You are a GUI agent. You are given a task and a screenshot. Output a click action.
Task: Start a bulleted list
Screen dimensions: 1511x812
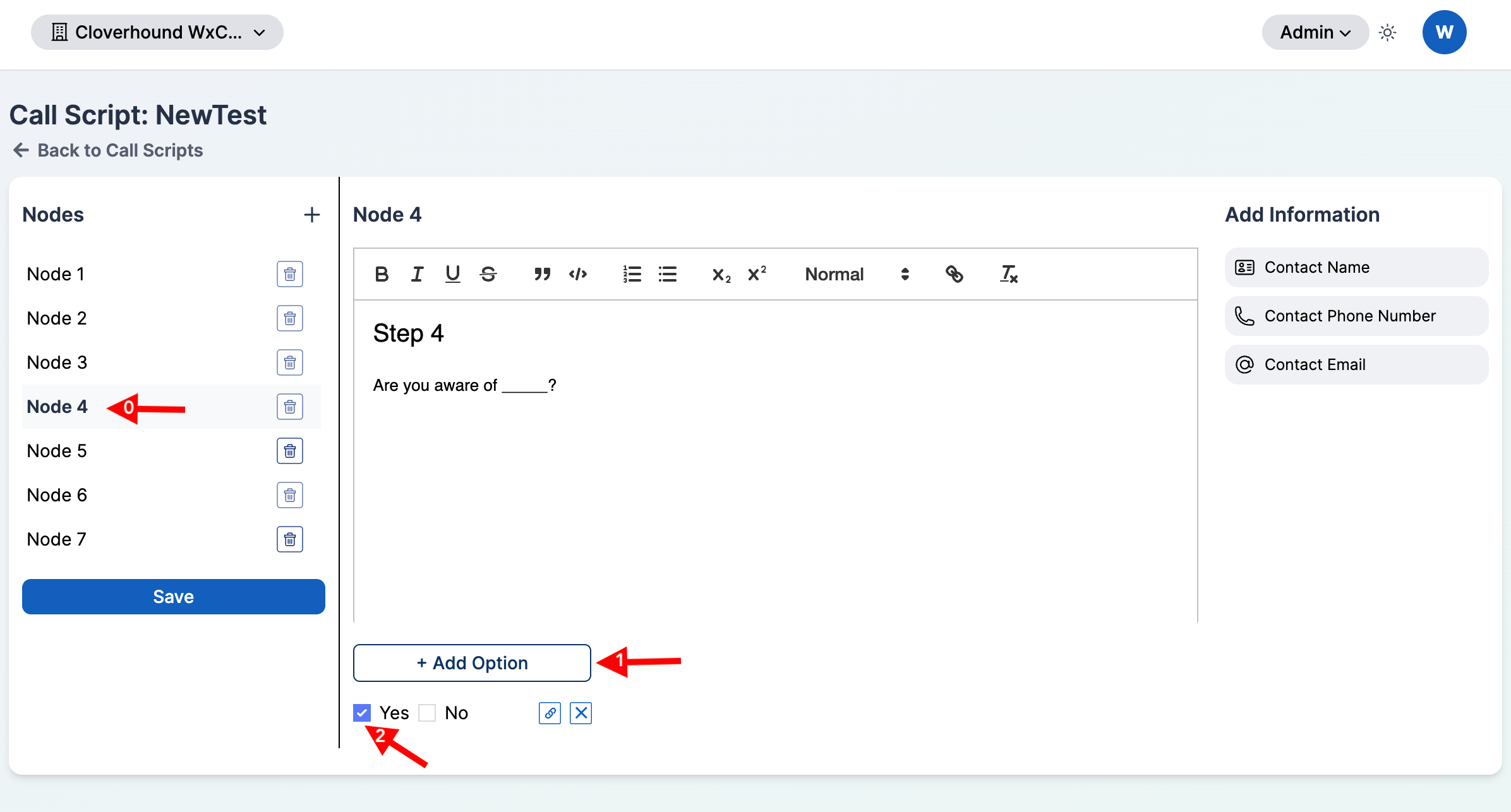(x=668, y=274)
